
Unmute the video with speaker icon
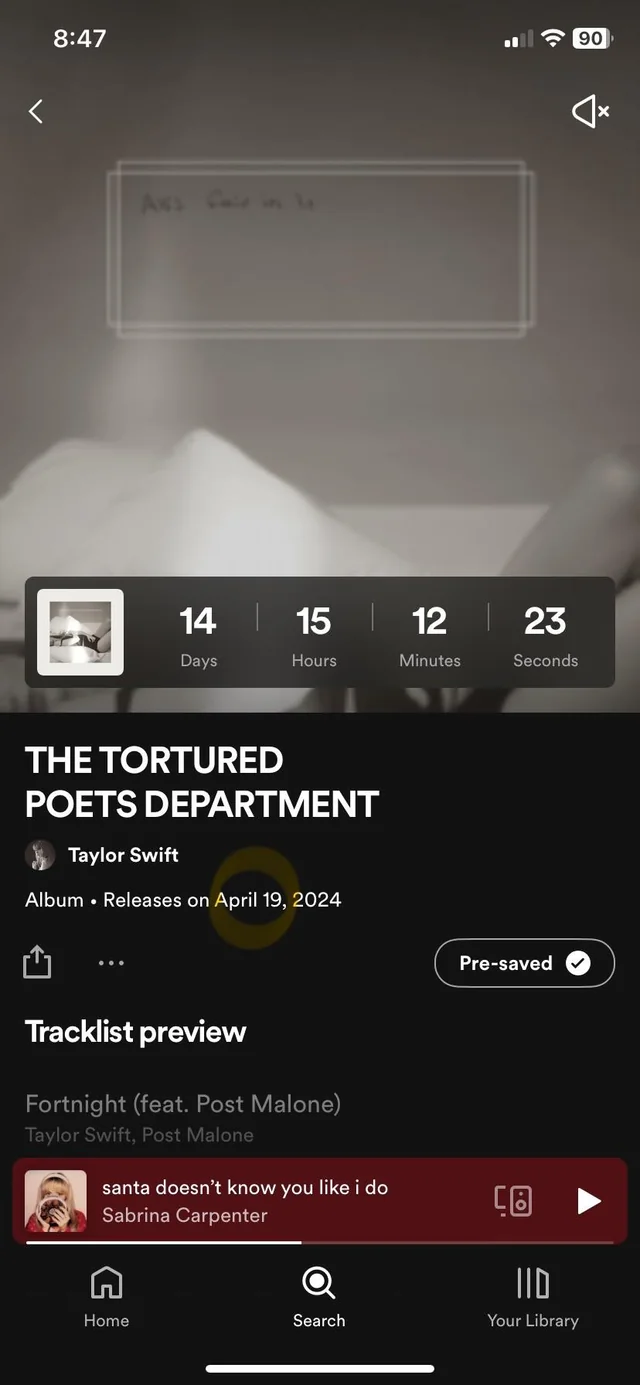coord(590,111)
